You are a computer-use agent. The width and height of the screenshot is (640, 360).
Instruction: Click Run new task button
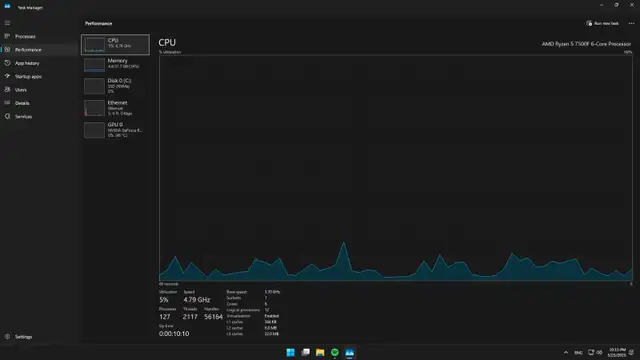602,23
